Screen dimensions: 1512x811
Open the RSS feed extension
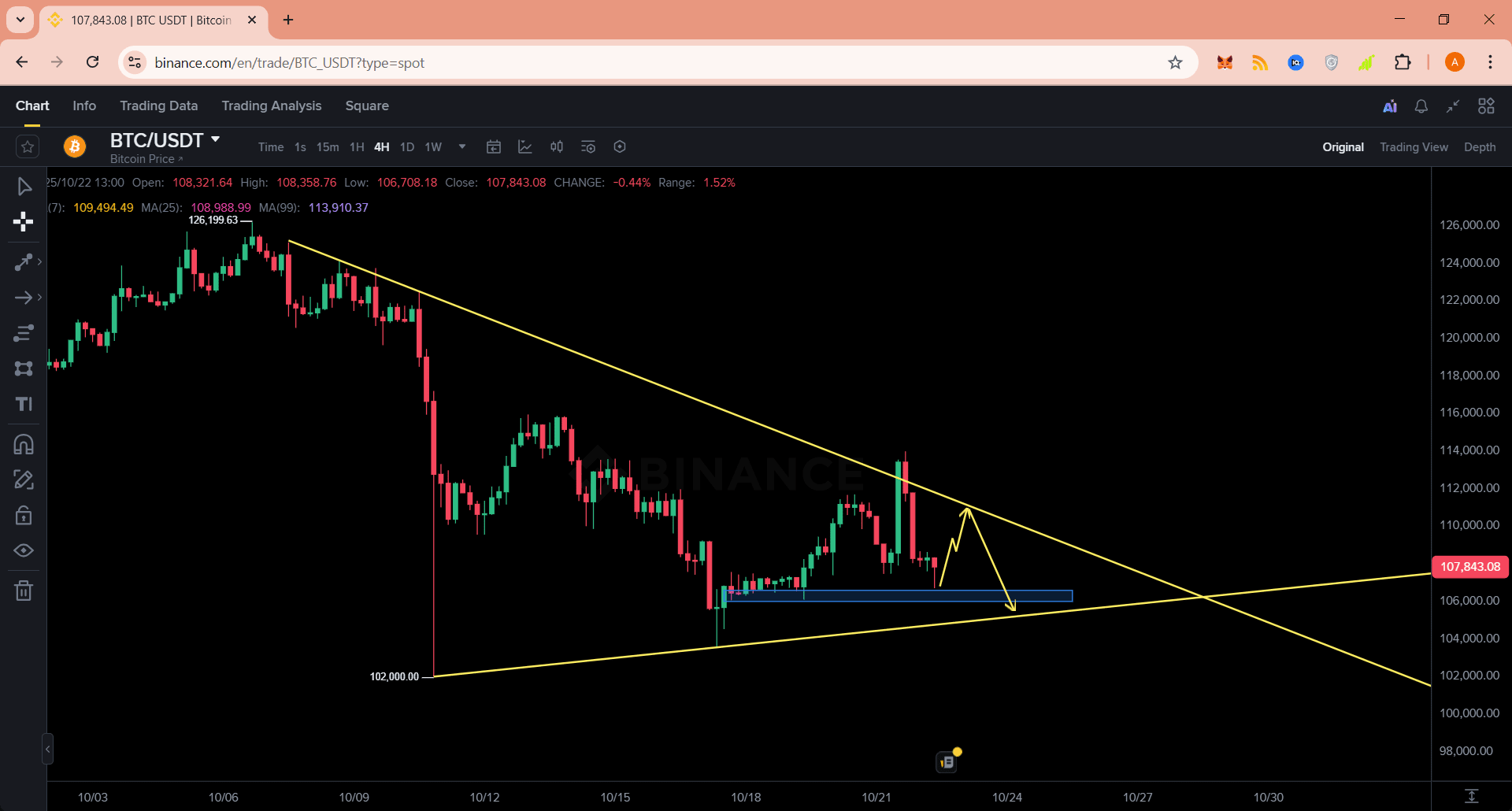coord(1260,62)
